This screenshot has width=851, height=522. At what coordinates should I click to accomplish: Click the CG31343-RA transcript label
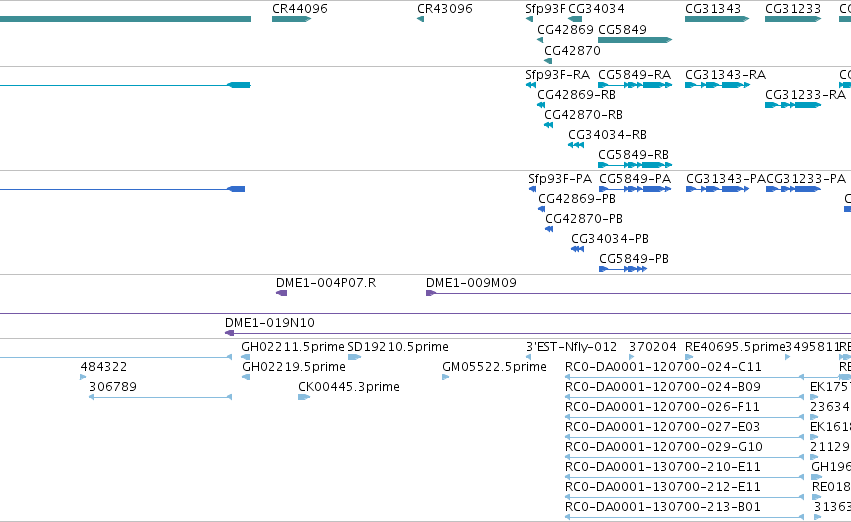coord(725,74)
